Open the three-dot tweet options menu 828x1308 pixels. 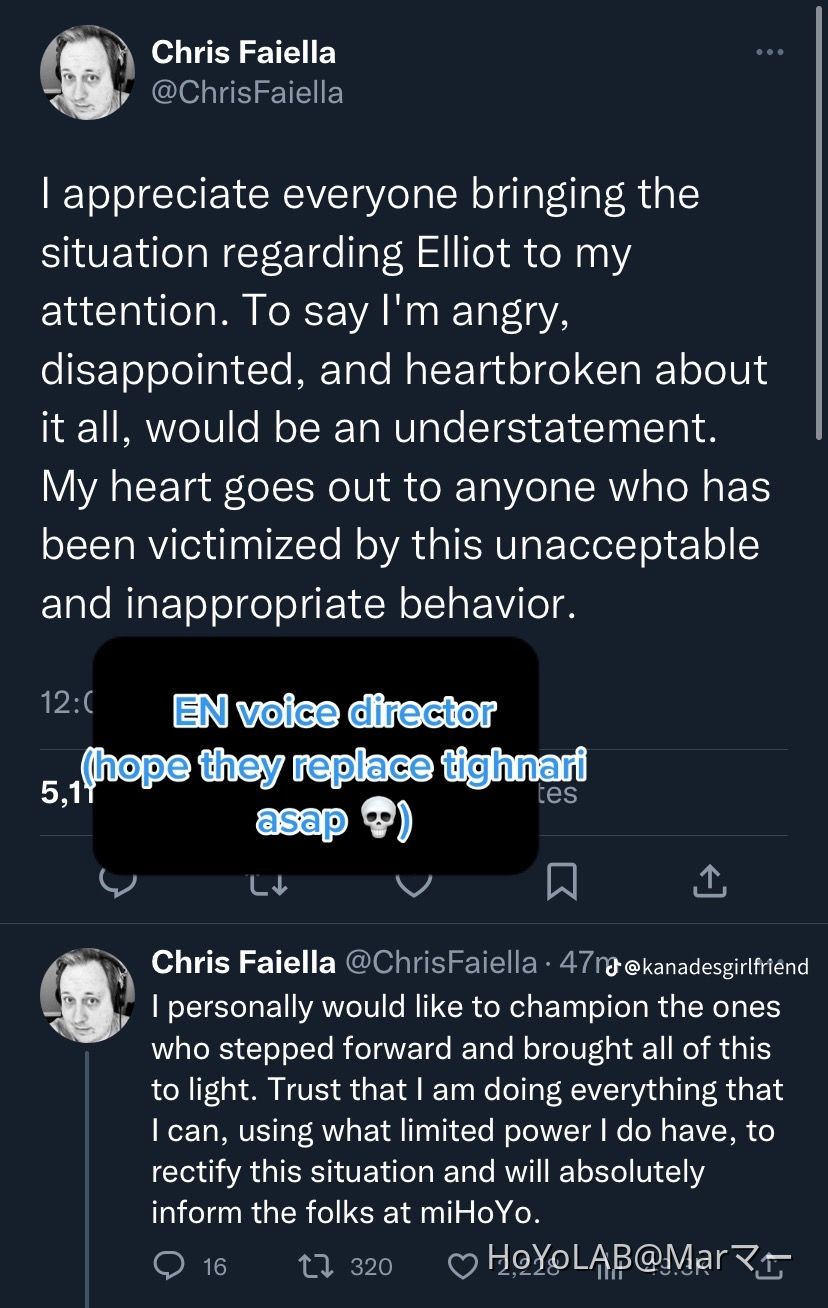click(x=771, y=52)
